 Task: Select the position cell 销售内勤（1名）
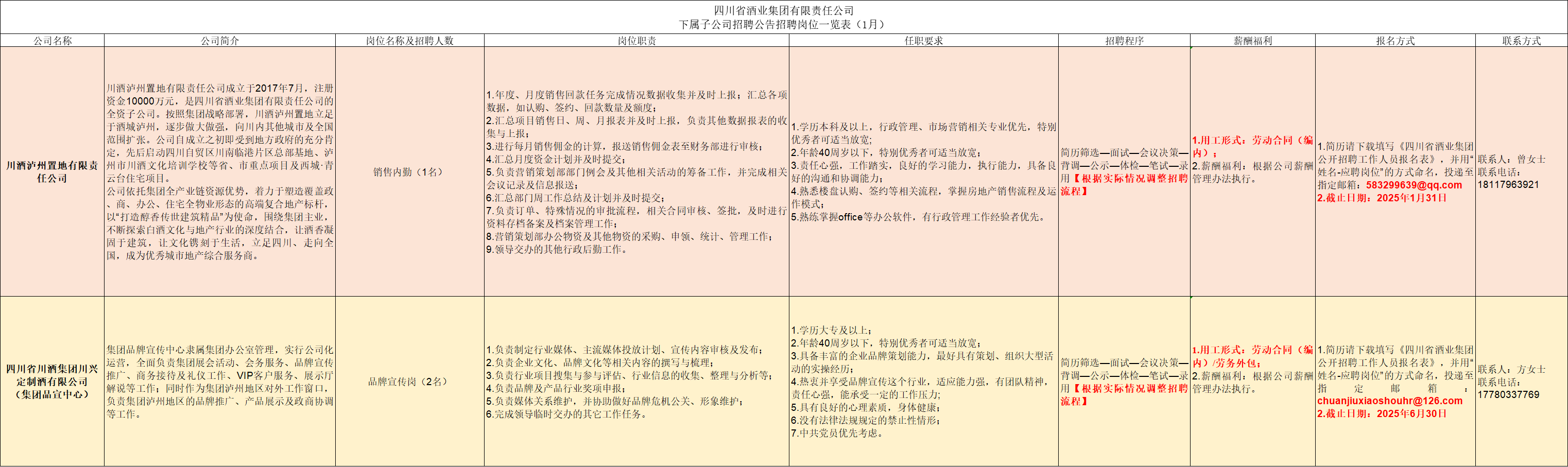(x=410, y=171)
